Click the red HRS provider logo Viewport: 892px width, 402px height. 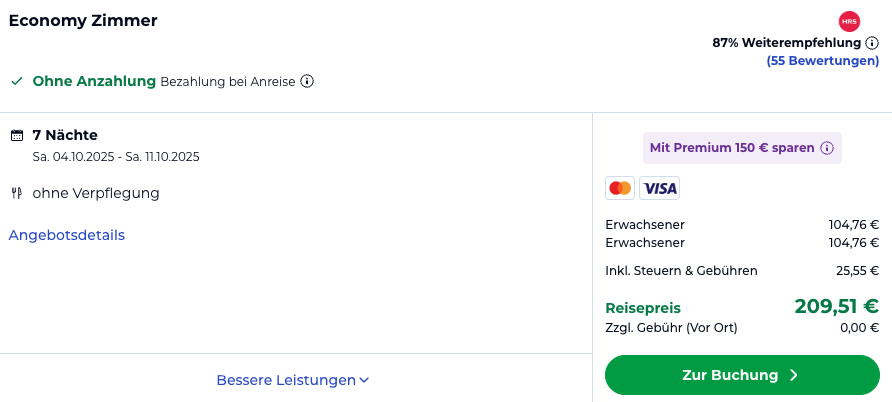point(849,21)
